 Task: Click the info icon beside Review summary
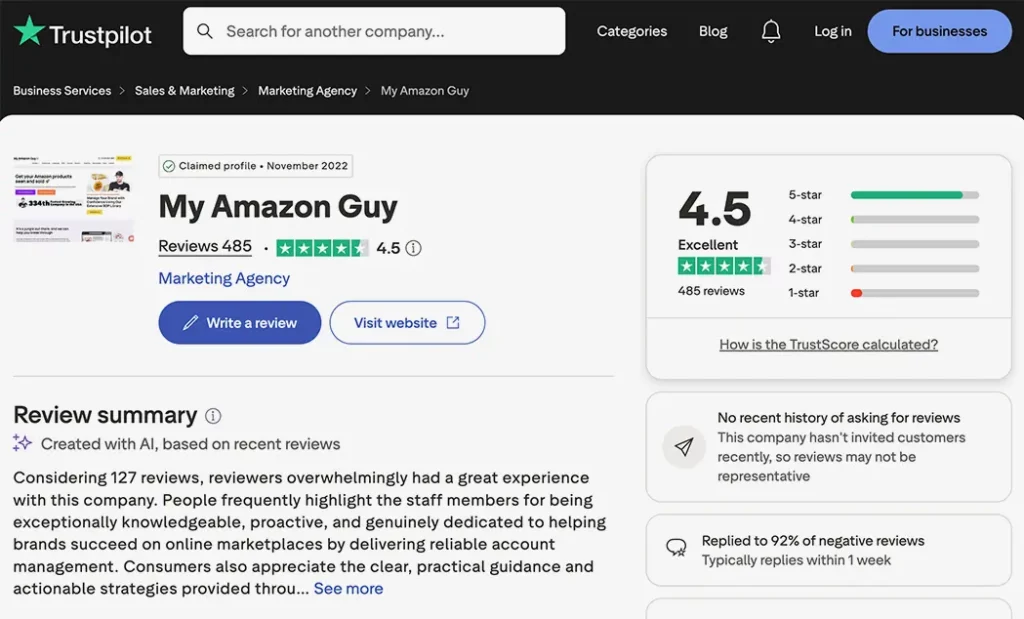click(213, 416)
